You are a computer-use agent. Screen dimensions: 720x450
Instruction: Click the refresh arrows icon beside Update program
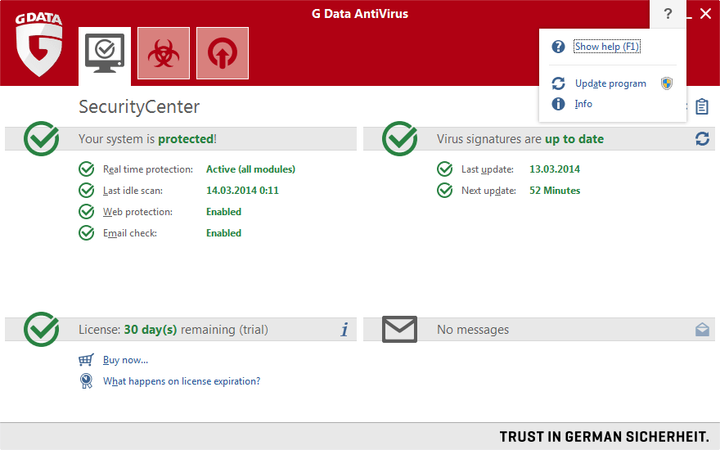point(558,84)
